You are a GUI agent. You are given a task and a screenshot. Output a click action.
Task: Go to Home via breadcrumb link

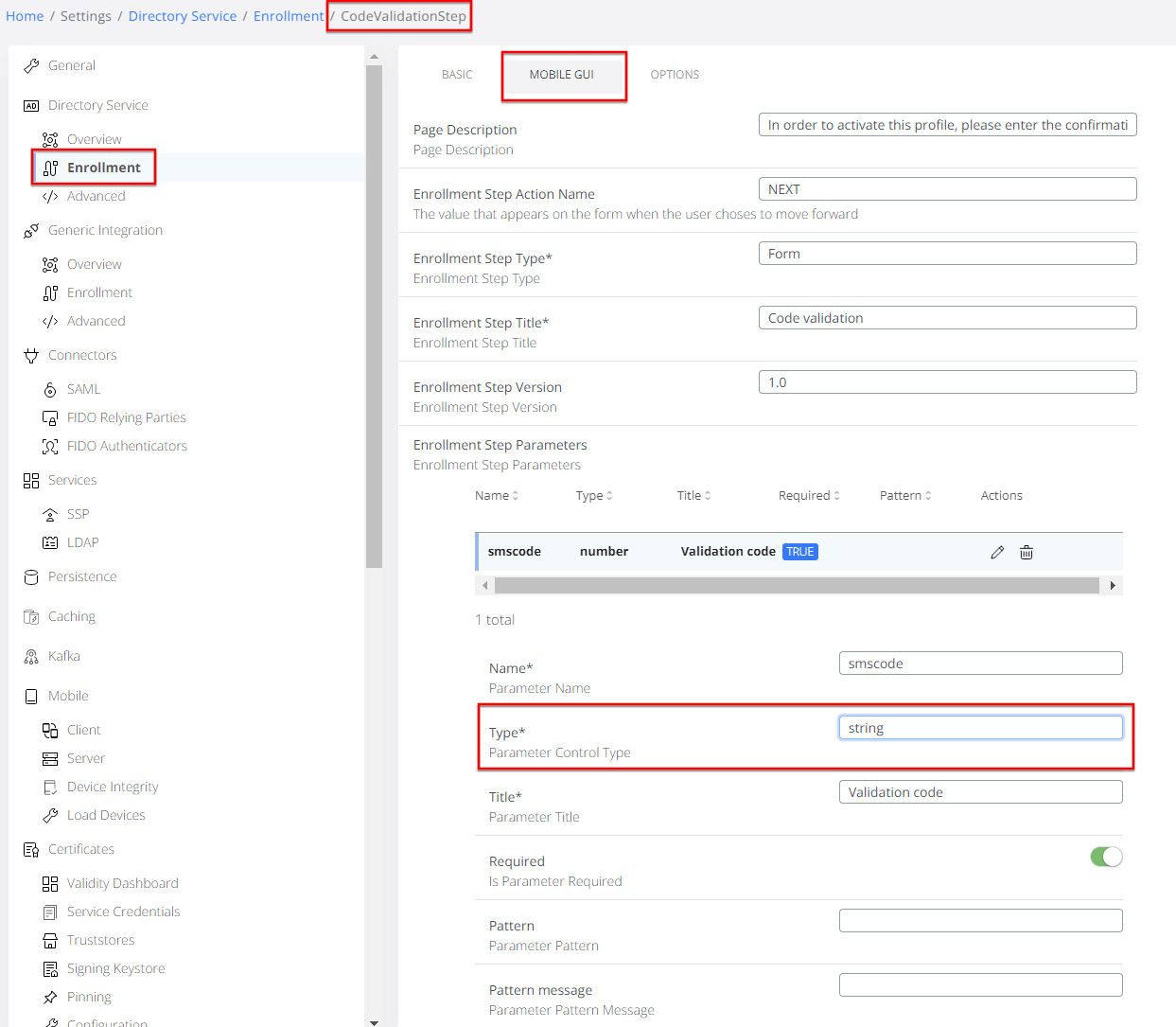25,16
